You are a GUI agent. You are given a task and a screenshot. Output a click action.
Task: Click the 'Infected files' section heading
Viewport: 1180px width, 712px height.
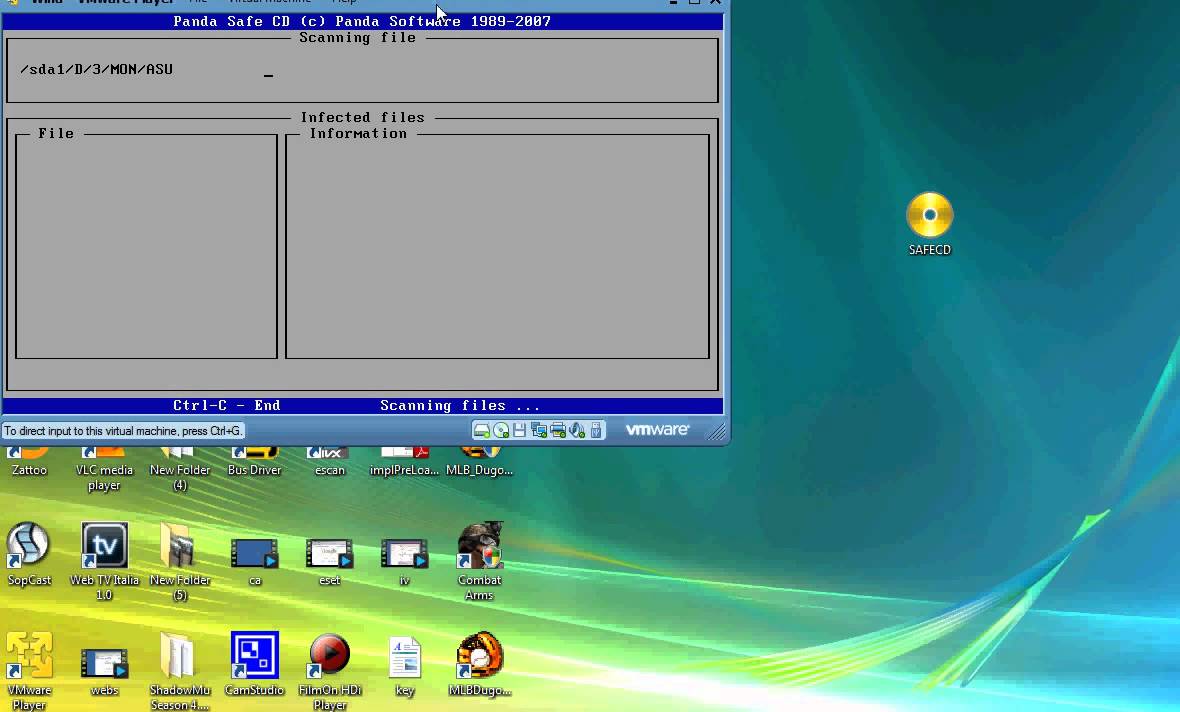(362, 117)
